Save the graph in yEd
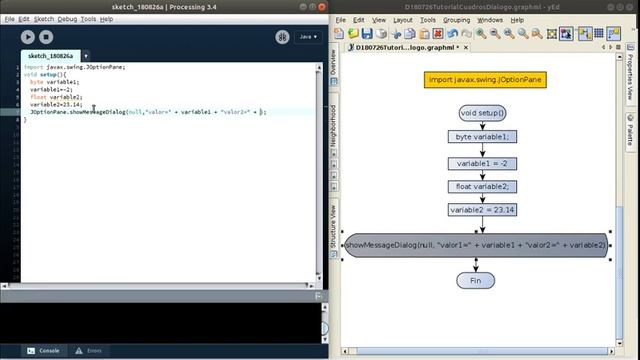The width and height of the screenshot is (640, 360). (367, 33)
